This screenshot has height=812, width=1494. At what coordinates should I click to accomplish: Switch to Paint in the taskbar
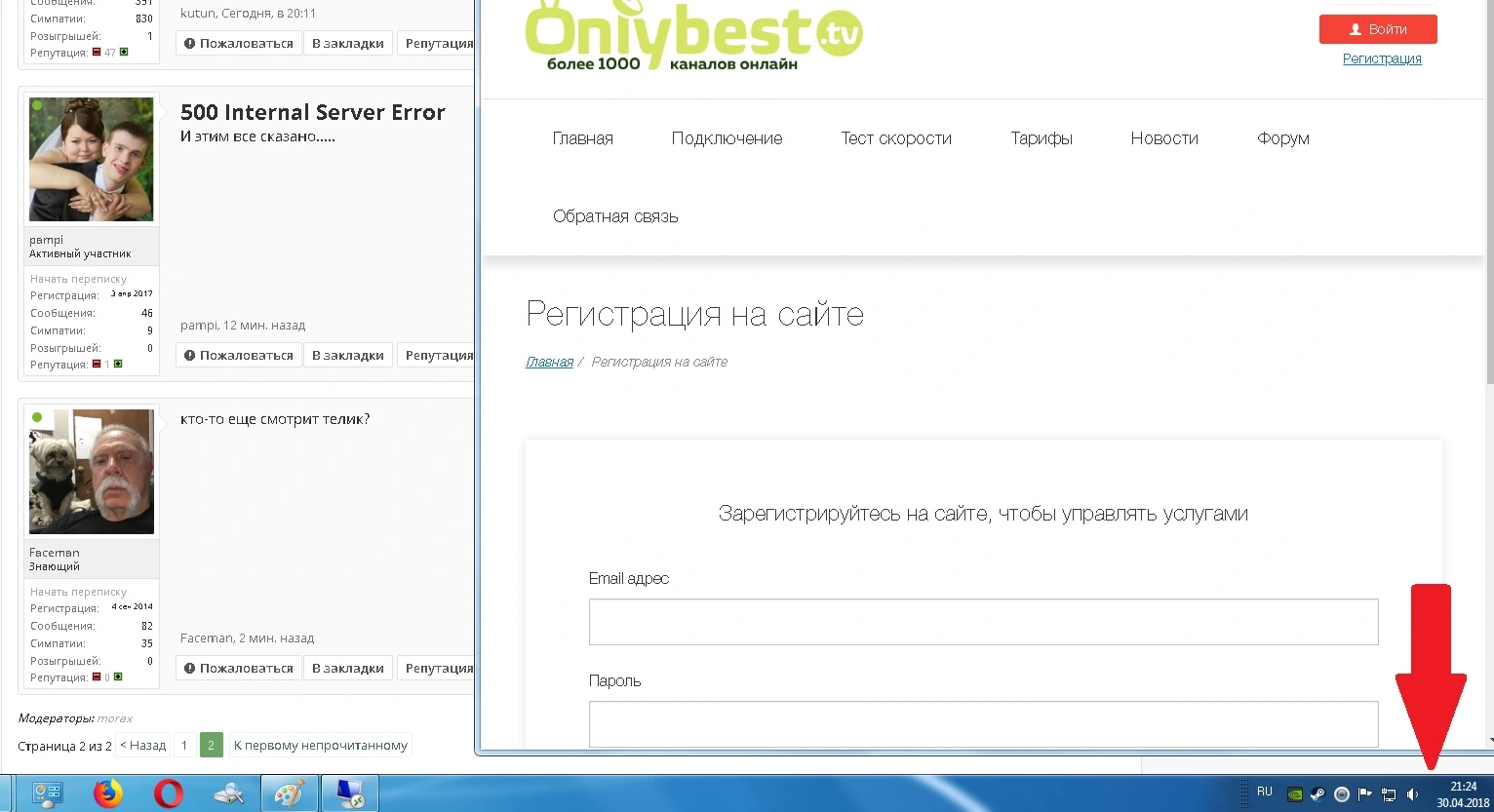[x=290, y=793]
